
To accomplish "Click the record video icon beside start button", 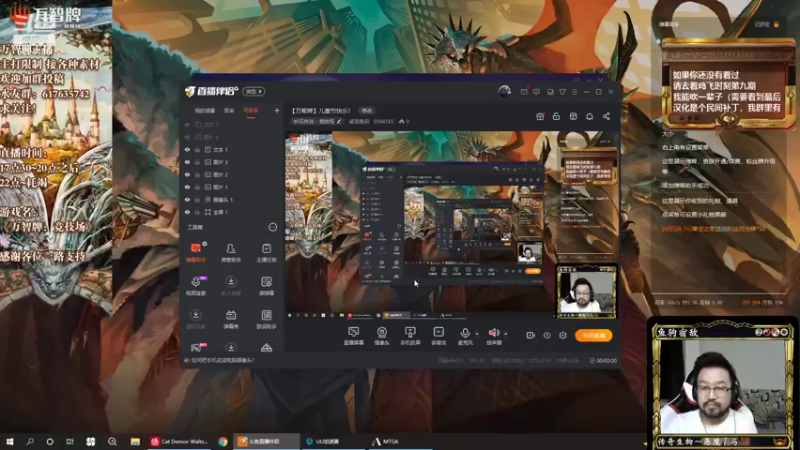I will pyautogui.click(x=531, y=335).
